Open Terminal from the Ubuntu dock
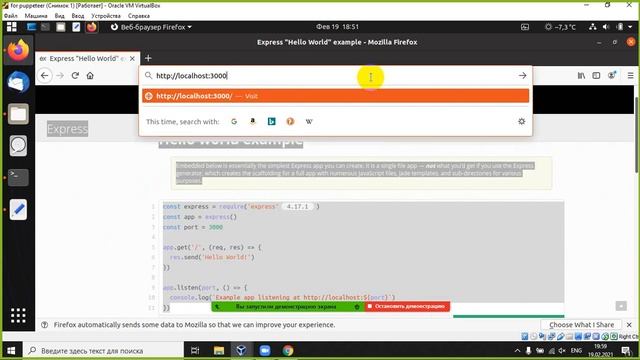Viewport: 640px width, 360px height. 18,178
